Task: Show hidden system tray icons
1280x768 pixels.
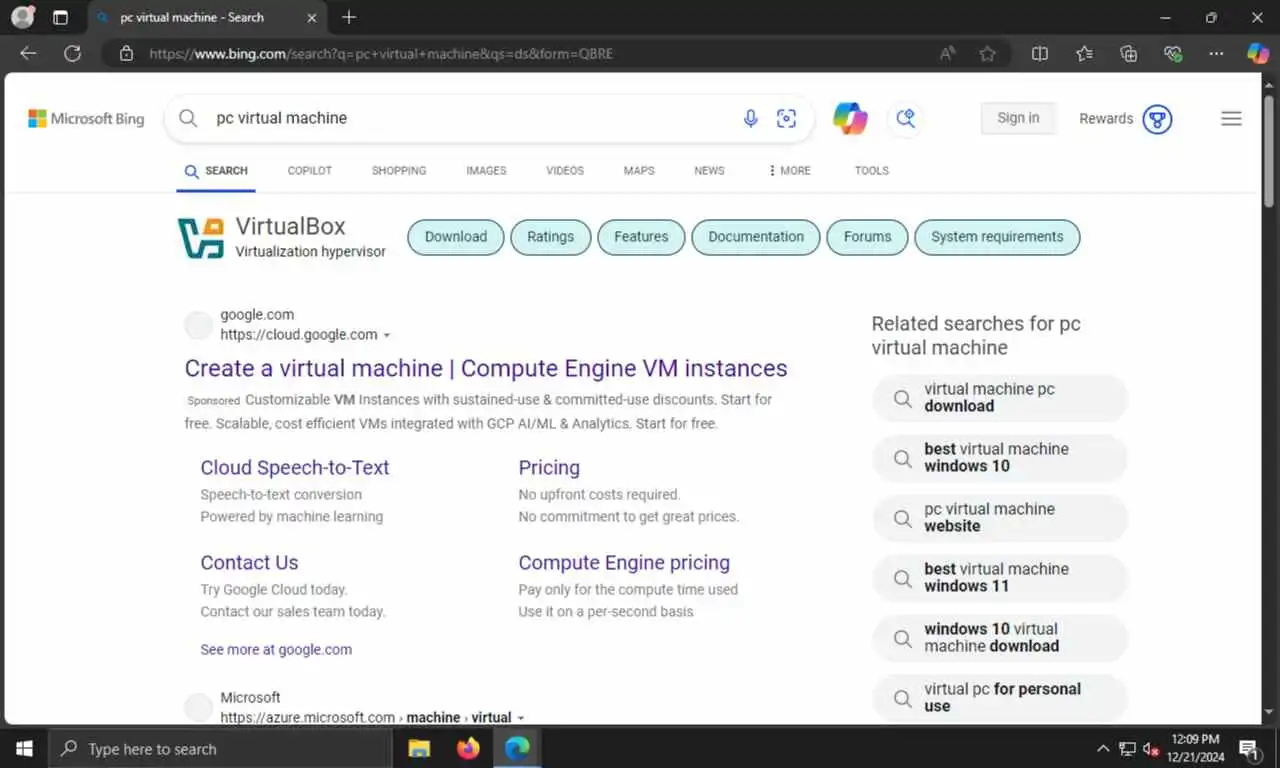Action: tap(1103, 748)
